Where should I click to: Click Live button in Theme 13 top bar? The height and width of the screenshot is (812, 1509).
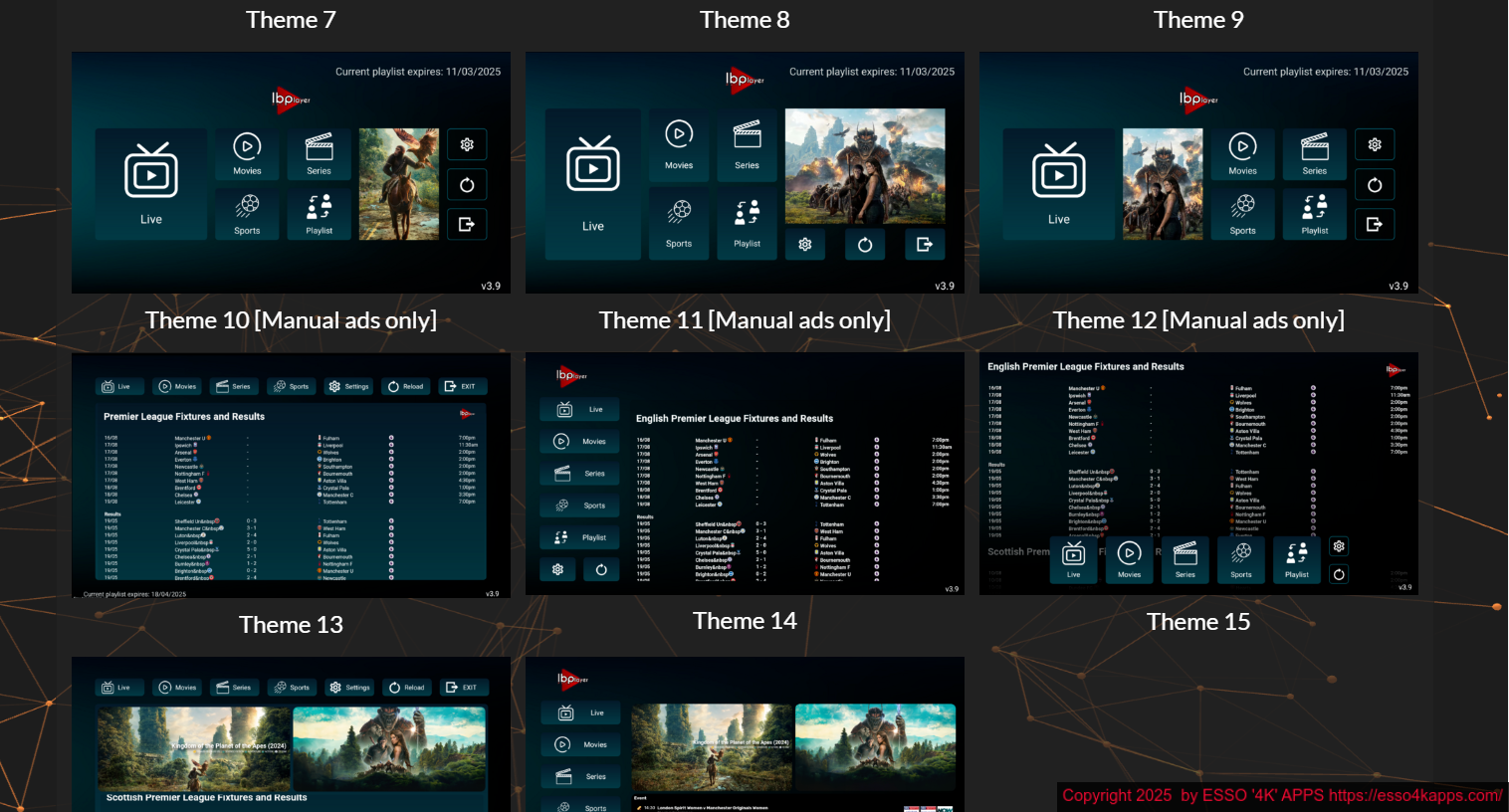coord(118,688)
